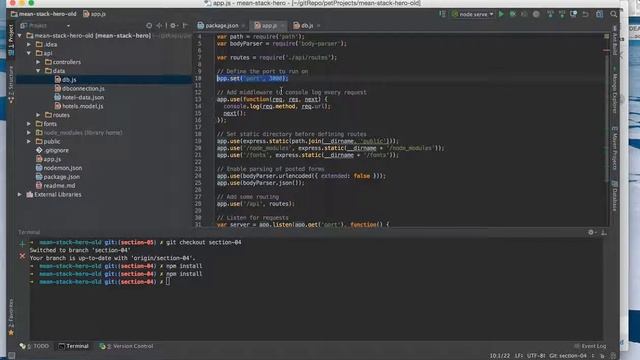Close terminal session with red X
The width and height of the screenshot is (640, 360).
tap(22, 256)
